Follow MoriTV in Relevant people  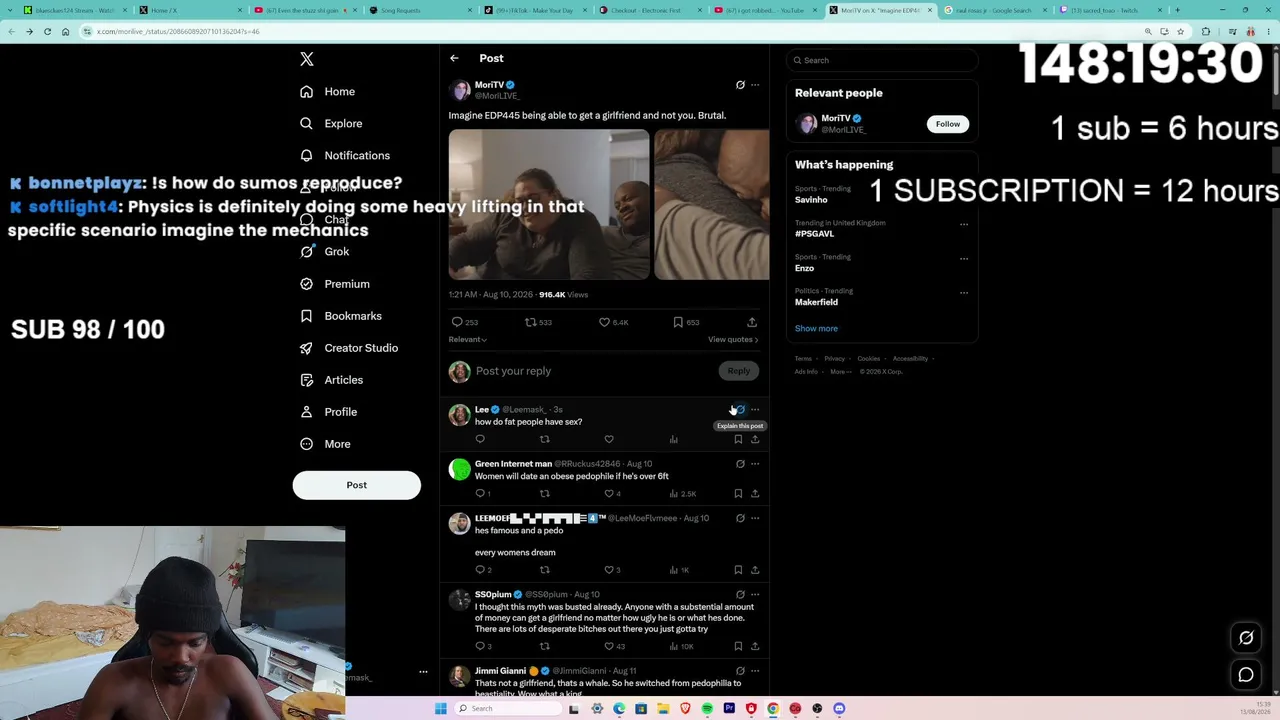pyautogui.click(x=948, y=124)
